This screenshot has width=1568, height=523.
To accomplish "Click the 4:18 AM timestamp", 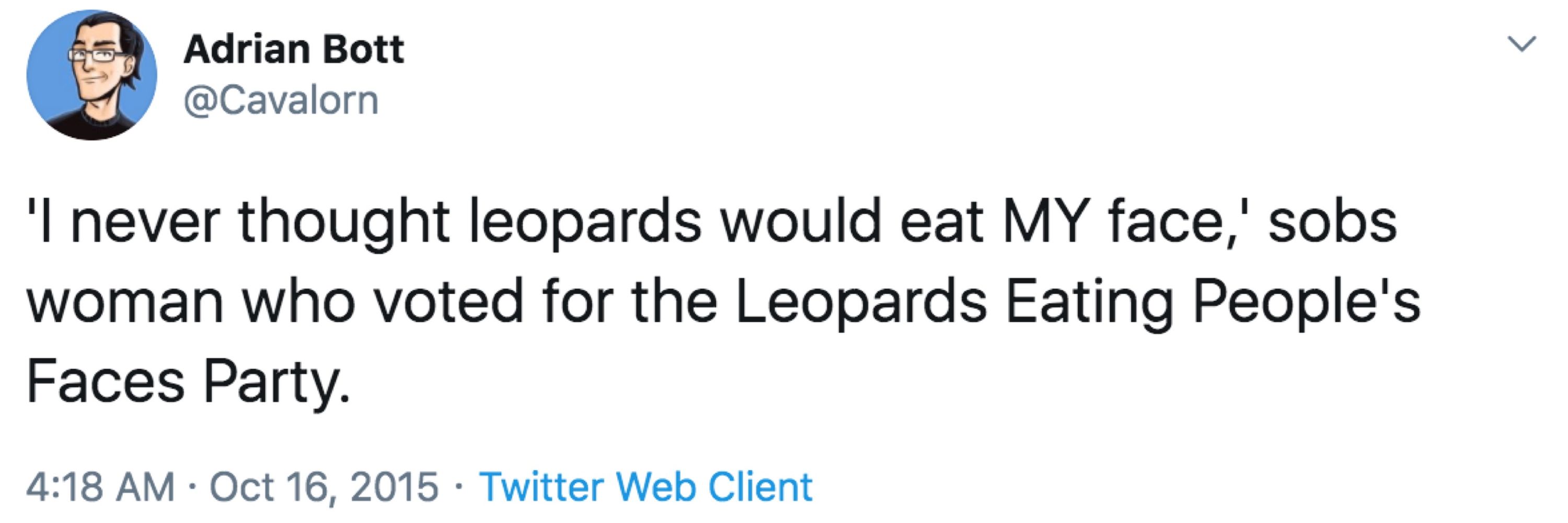I will tap(100, 486).
